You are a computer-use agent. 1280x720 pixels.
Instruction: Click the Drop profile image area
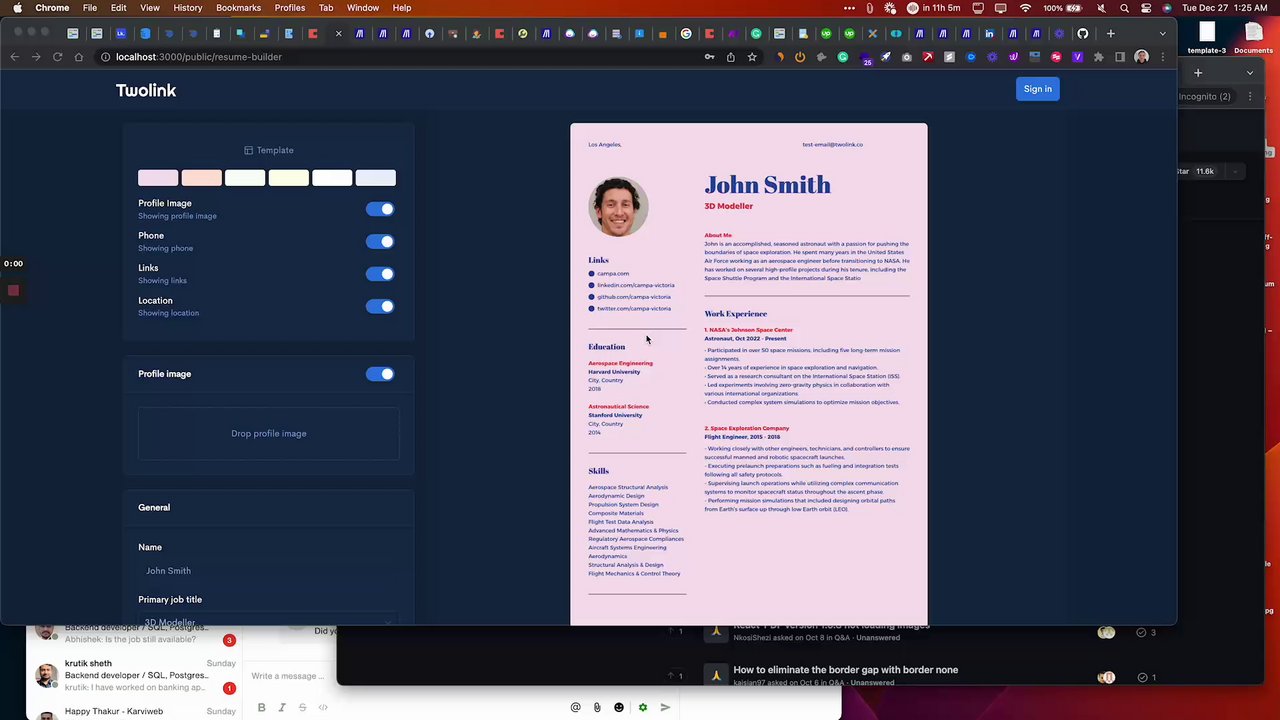point(269,434)
